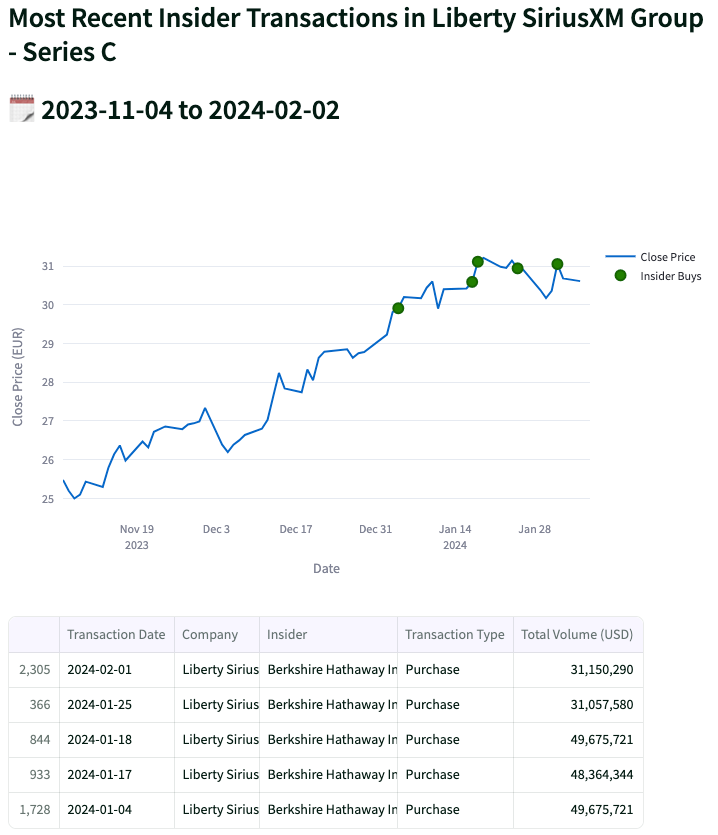The image size is (718, 835).
Task: Sort by Insider column header
Action: [x=328, y=634]
